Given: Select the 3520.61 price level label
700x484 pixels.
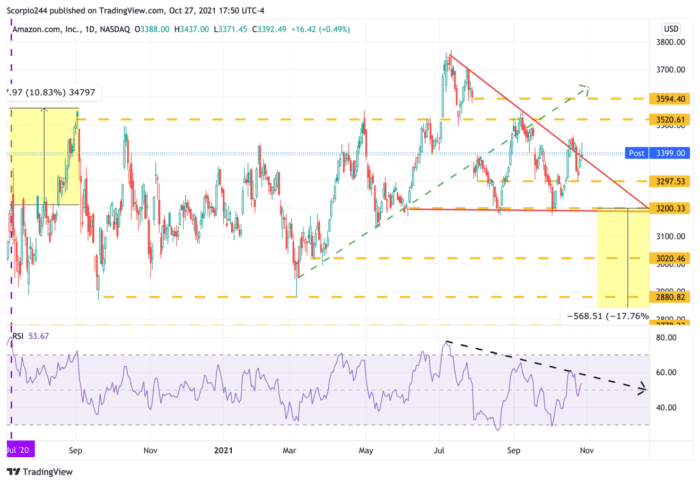Looking at the screenshot, I should (x=665, y=119).
